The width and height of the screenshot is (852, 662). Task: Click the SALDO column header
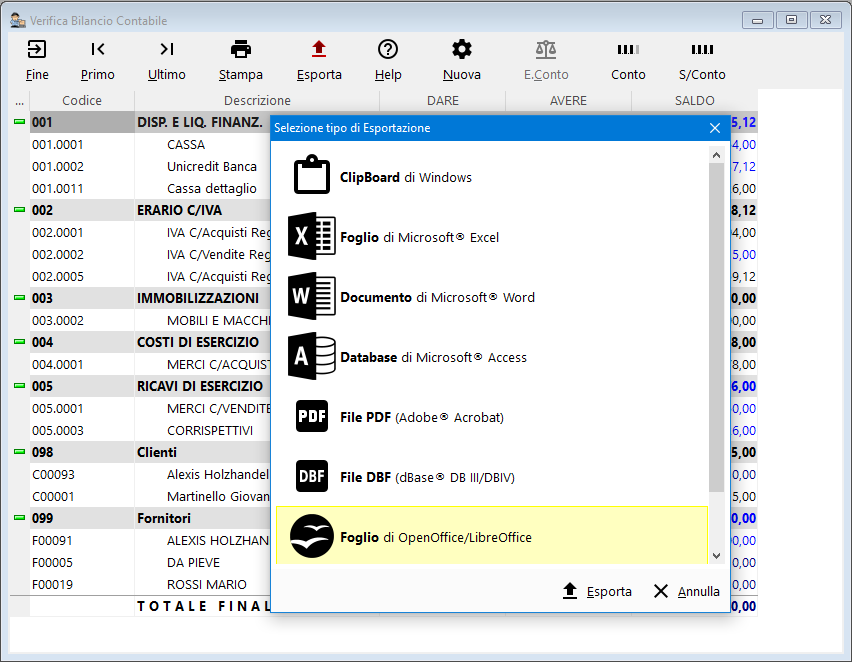[694, 101]
